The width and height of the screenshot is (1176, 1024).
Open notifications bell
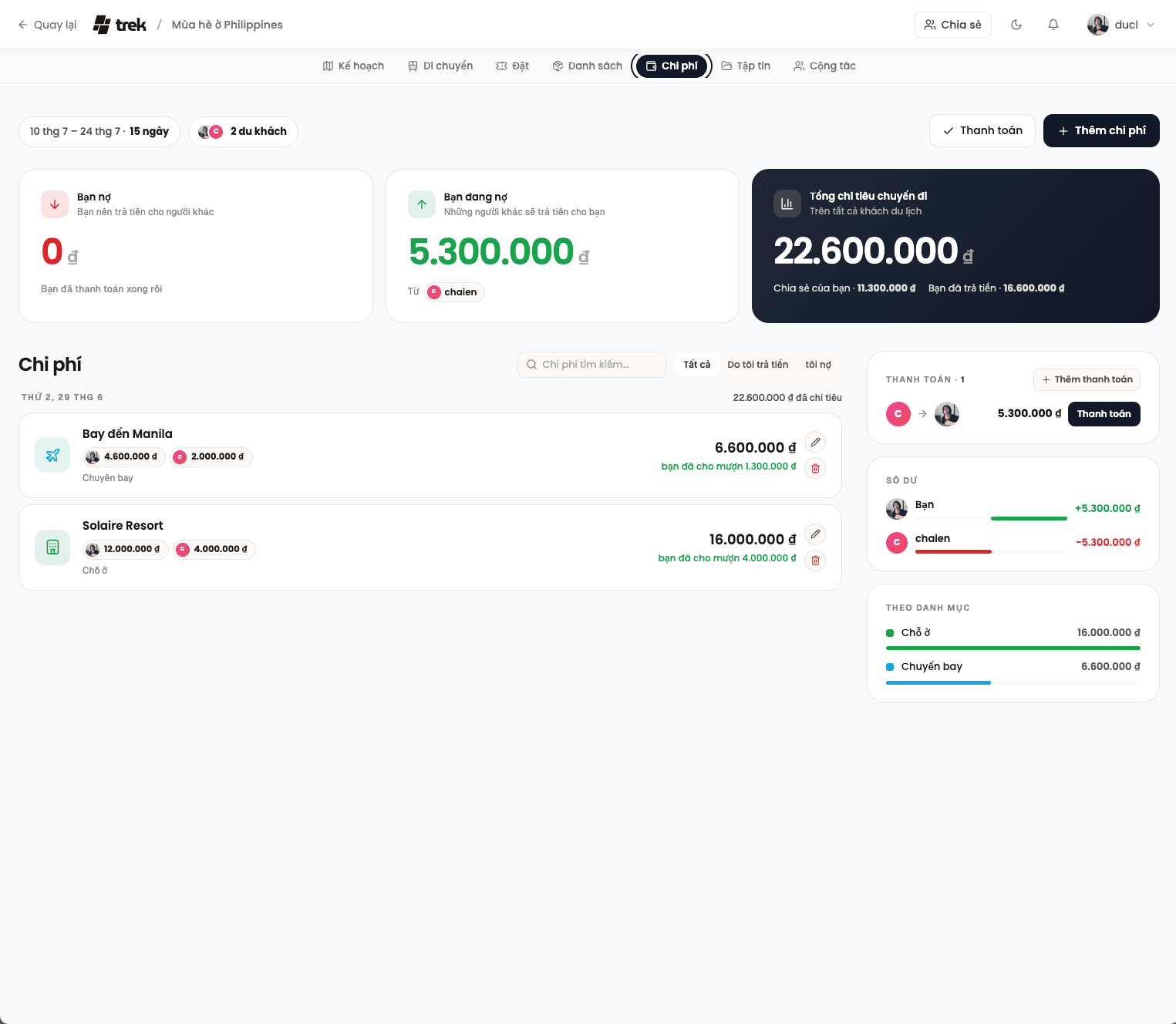[x=1053, y=25]
